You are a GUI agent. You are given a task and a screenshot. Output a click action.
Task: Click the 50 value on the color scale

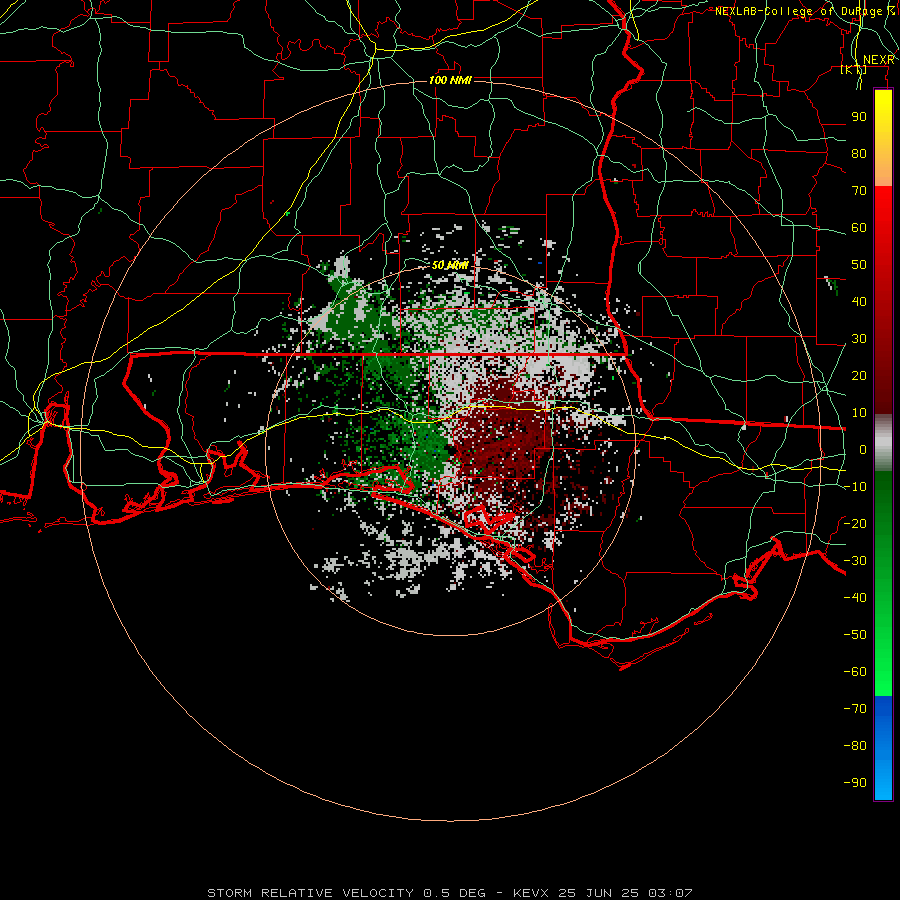pos(859,265)
